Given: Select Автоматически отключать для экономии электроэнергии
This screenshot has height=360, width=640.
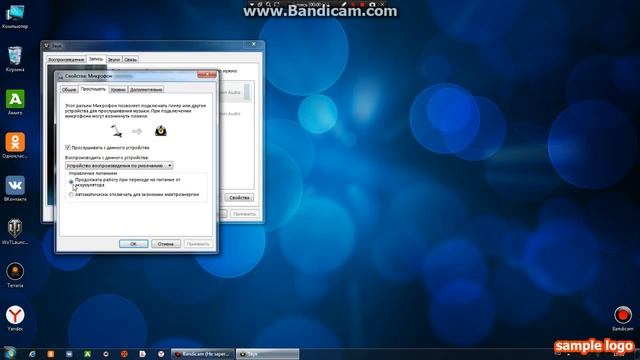Looking at the screenshot, I should coord(71,195).
